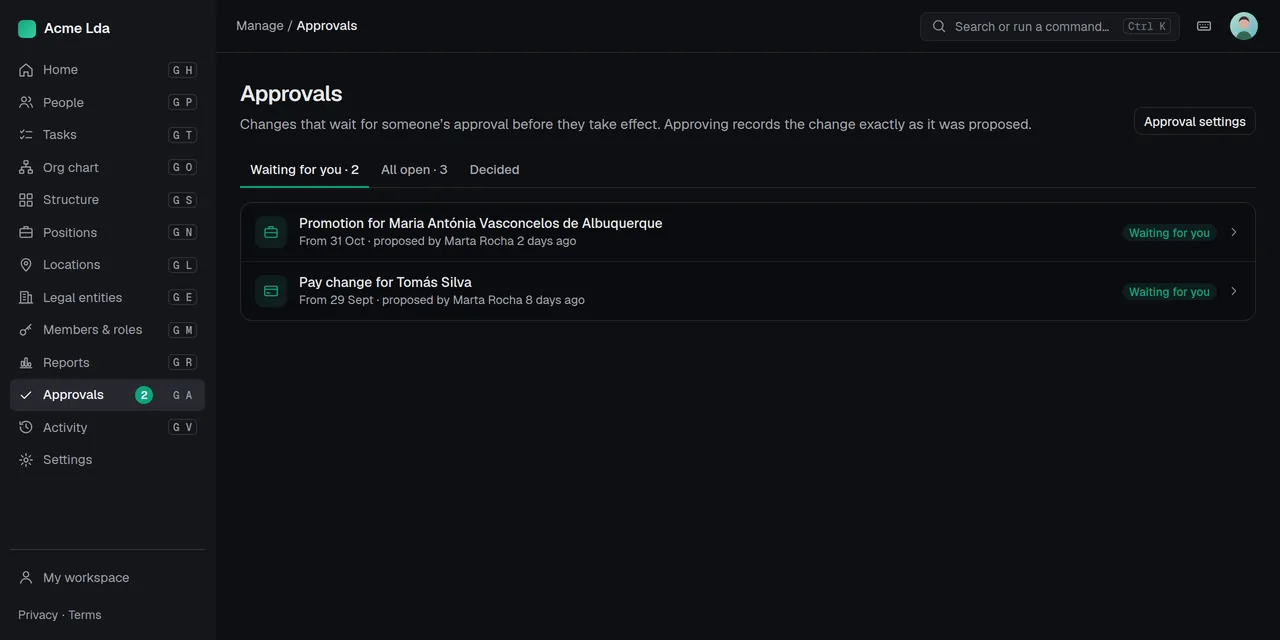Click the People icon in sidebar
Viewport: 1280px width, 640px height.
(26, 102)
